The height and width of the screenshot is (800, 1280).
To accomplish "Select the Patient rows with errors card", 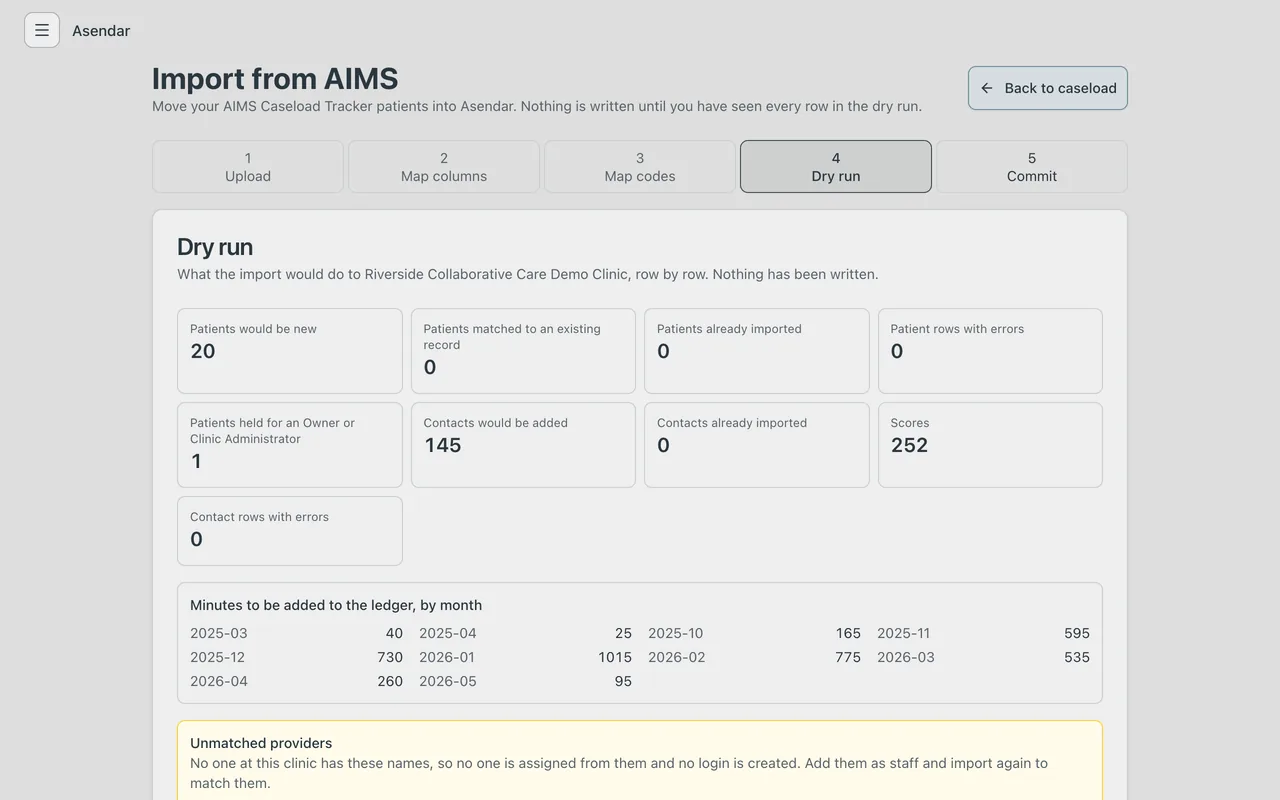I will (x=990, y=351).
